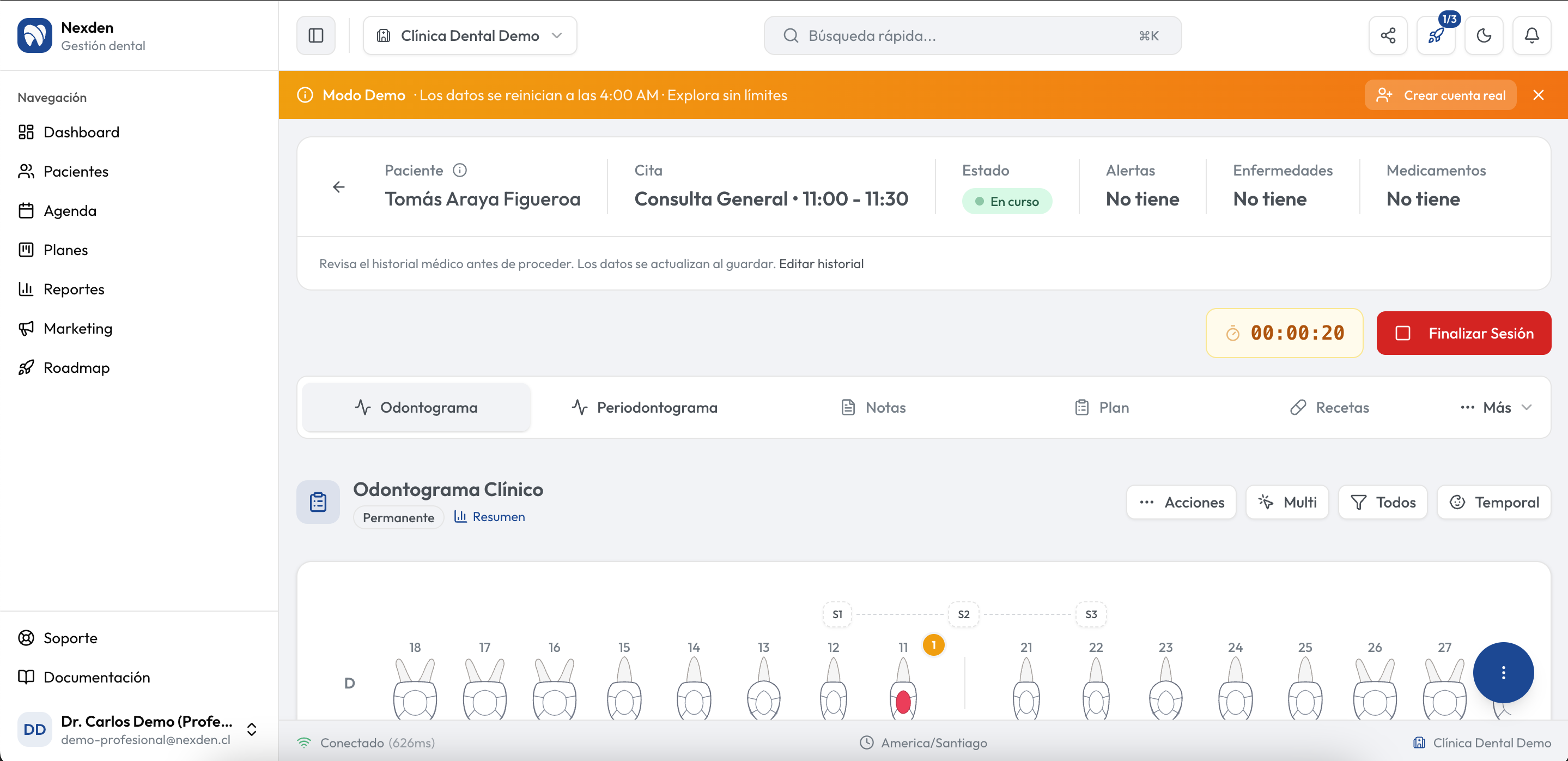The height and width of the screenshot is (761, 1568).
Task: Open Roadmap in the sidebar
Action: pyautogui.click(x=139, y=368)
